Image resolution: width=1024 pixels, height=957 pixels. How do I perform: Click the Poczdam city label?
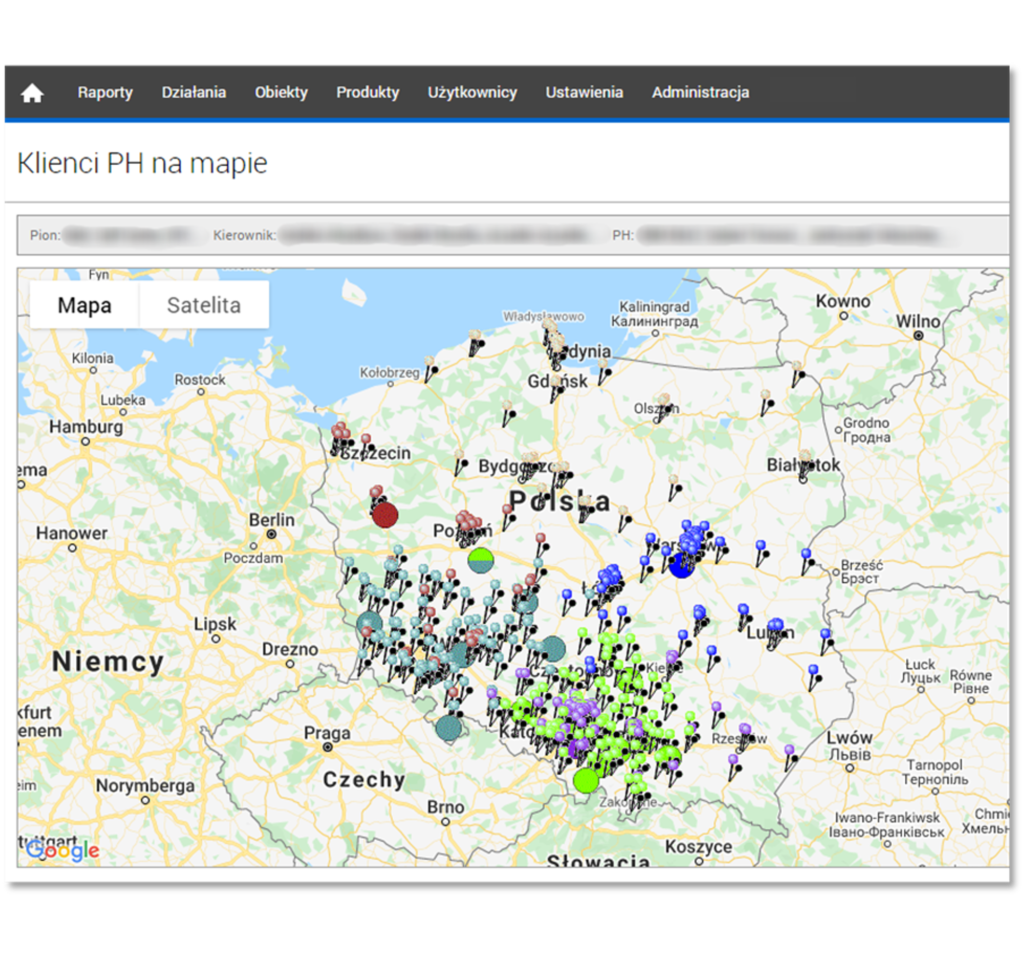click(x=253, y=558)
